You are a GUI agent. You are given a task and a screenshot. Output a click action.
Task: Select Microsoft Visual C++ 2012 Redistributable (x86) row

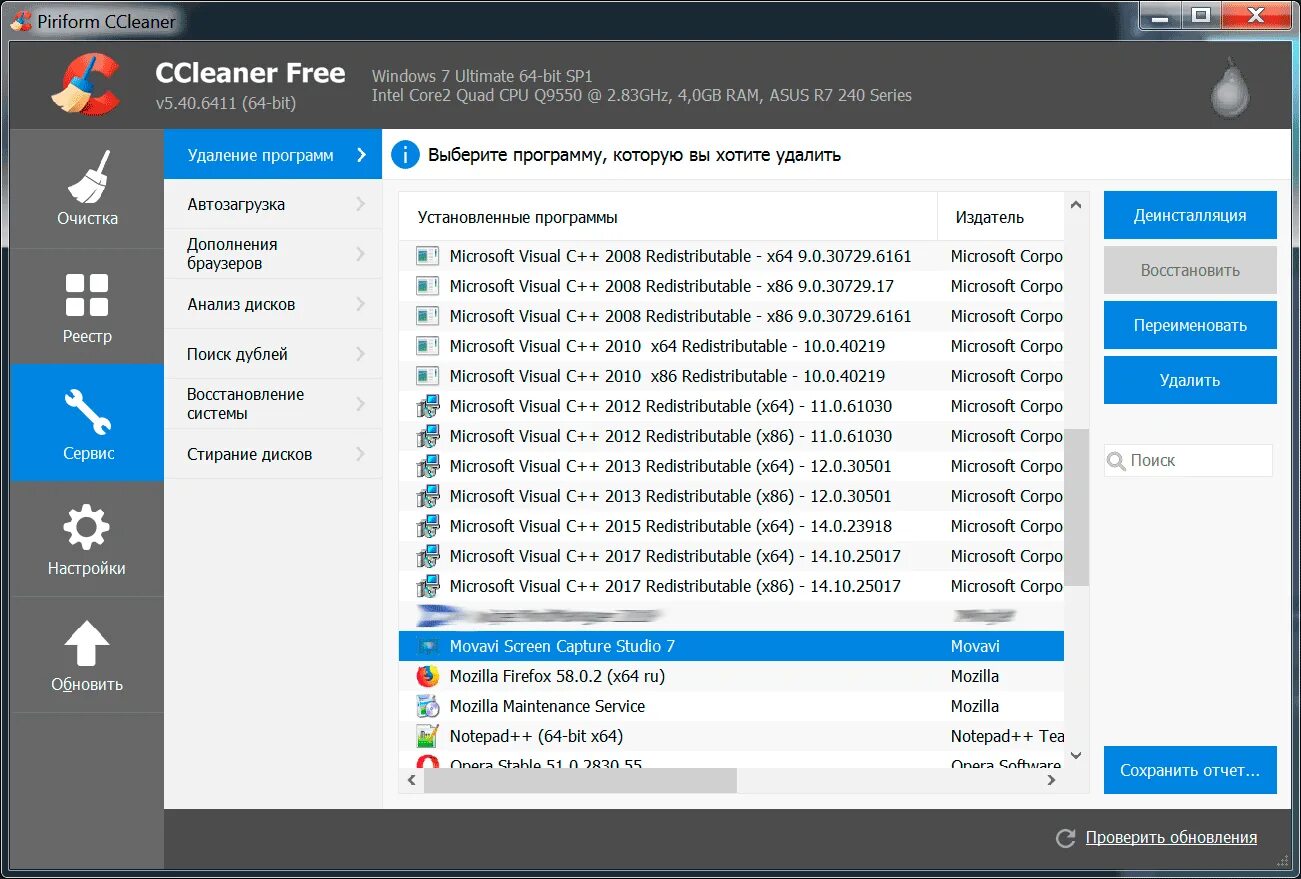click(x=731, y=436)
